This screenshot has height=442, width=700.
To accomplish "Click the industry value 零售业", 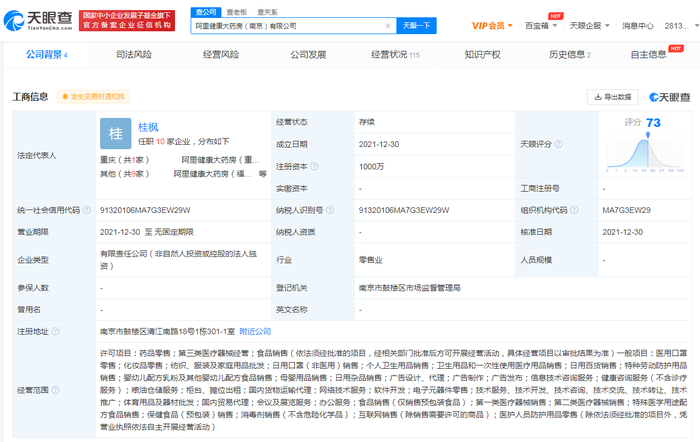I will click(x=371, y=260).
